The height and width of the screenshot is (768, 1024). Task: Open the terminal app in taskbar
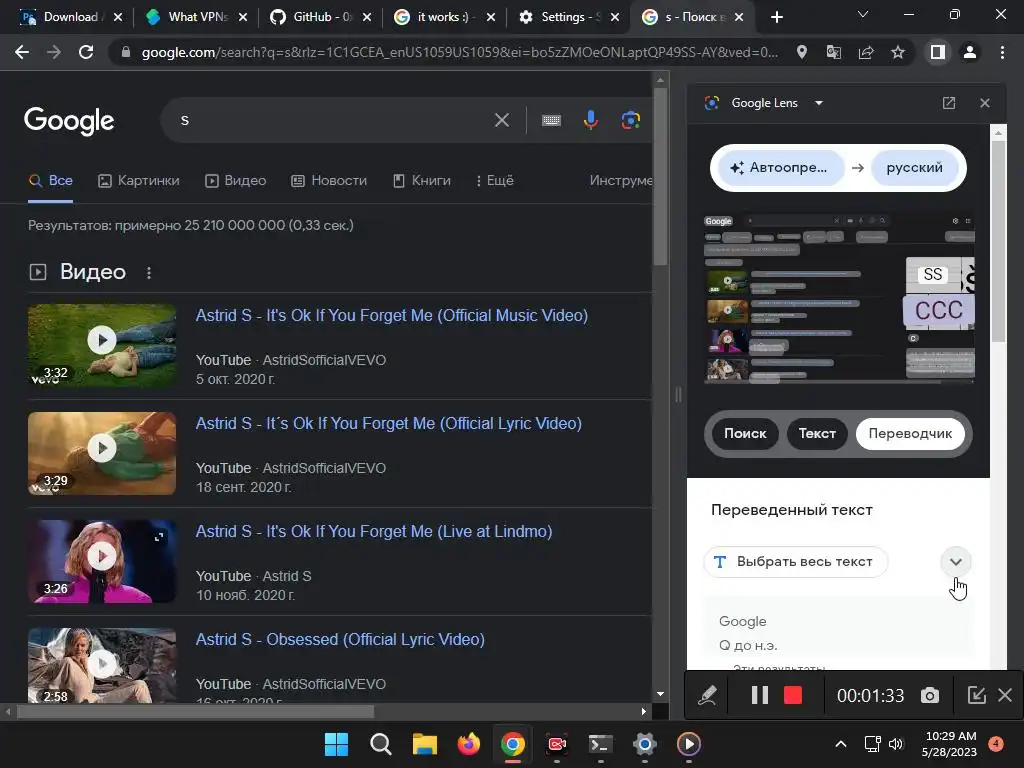[x=600, y=744]
